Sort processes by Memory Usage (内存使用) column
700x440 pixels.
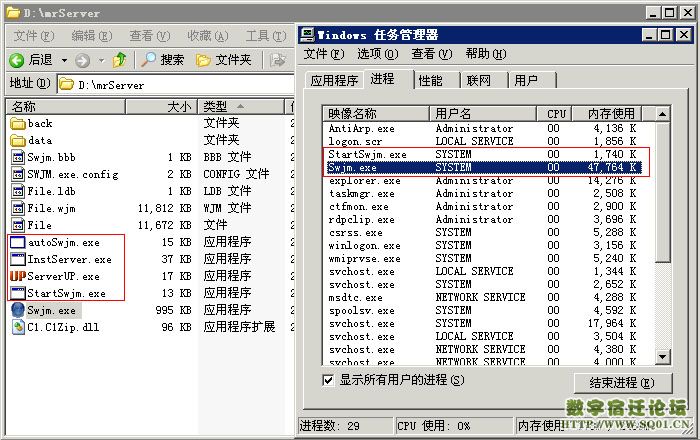coord(607,114)
